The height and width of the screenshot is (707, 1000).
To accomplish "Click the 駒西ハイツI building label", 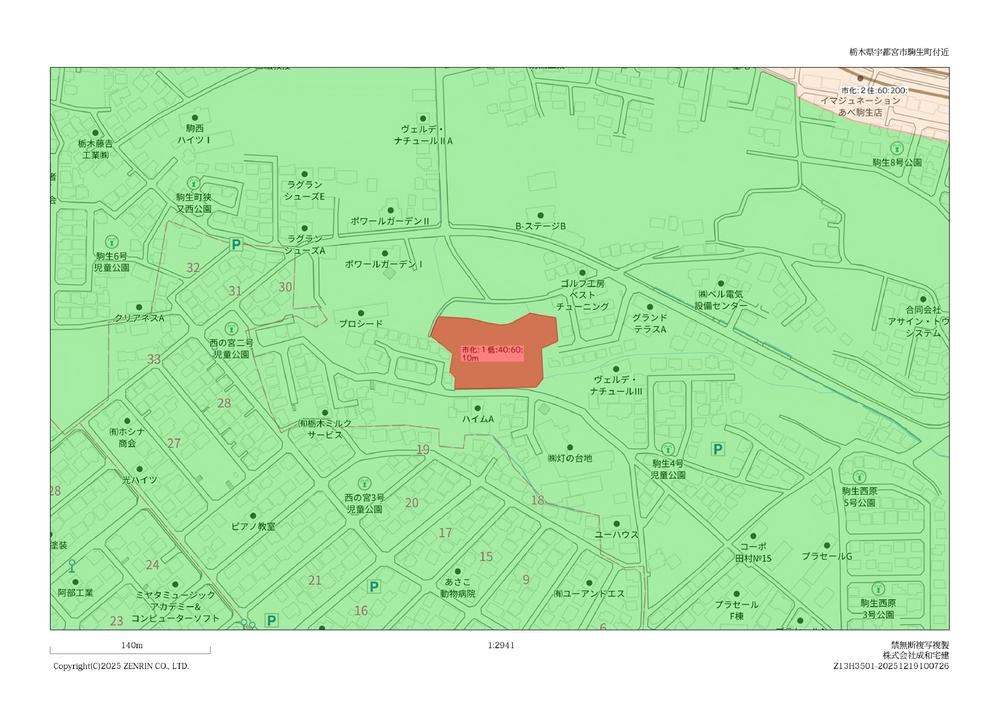I will click(194, 134).
